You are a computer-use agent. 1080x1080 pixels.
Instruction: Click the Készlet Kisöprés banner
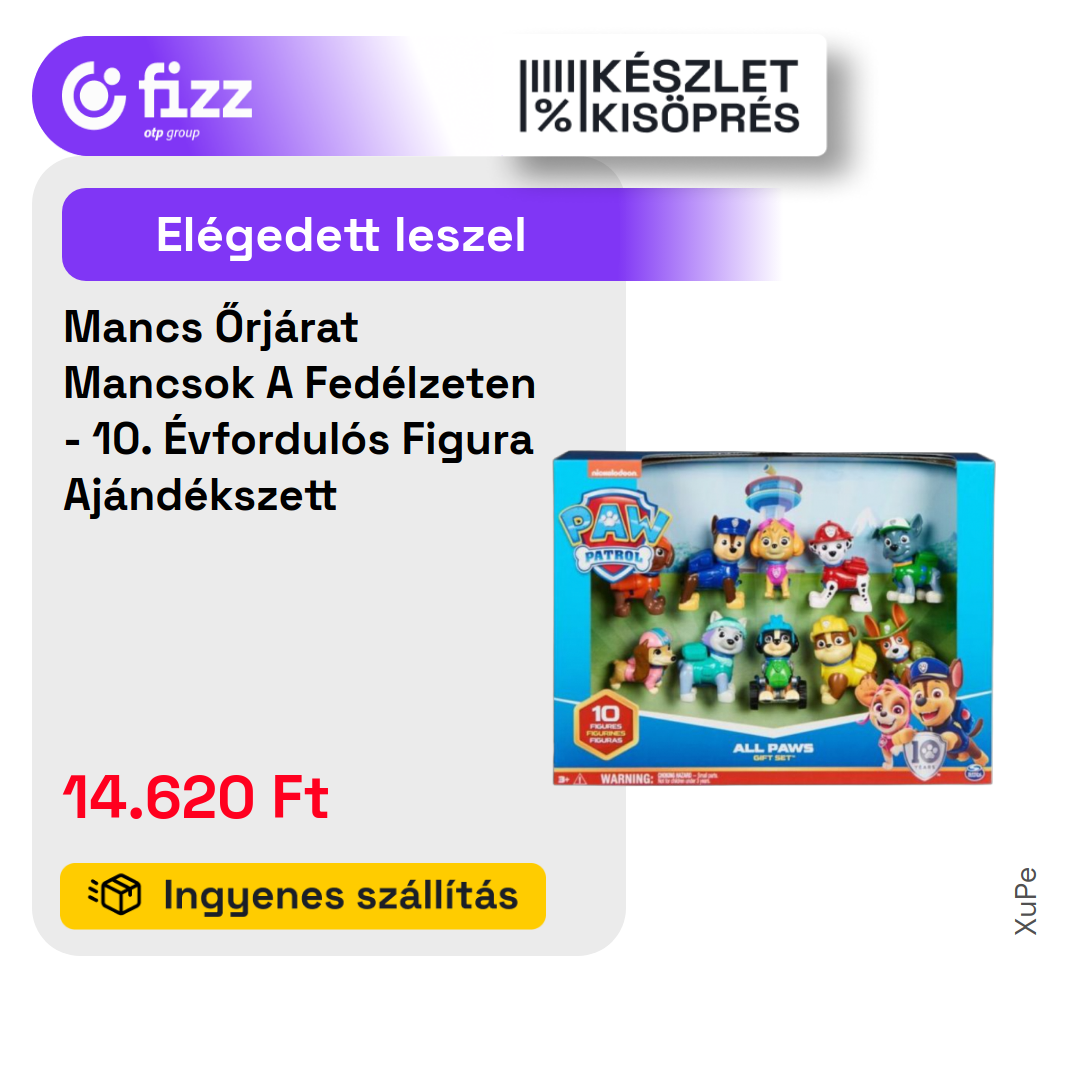tap(660, 95)
